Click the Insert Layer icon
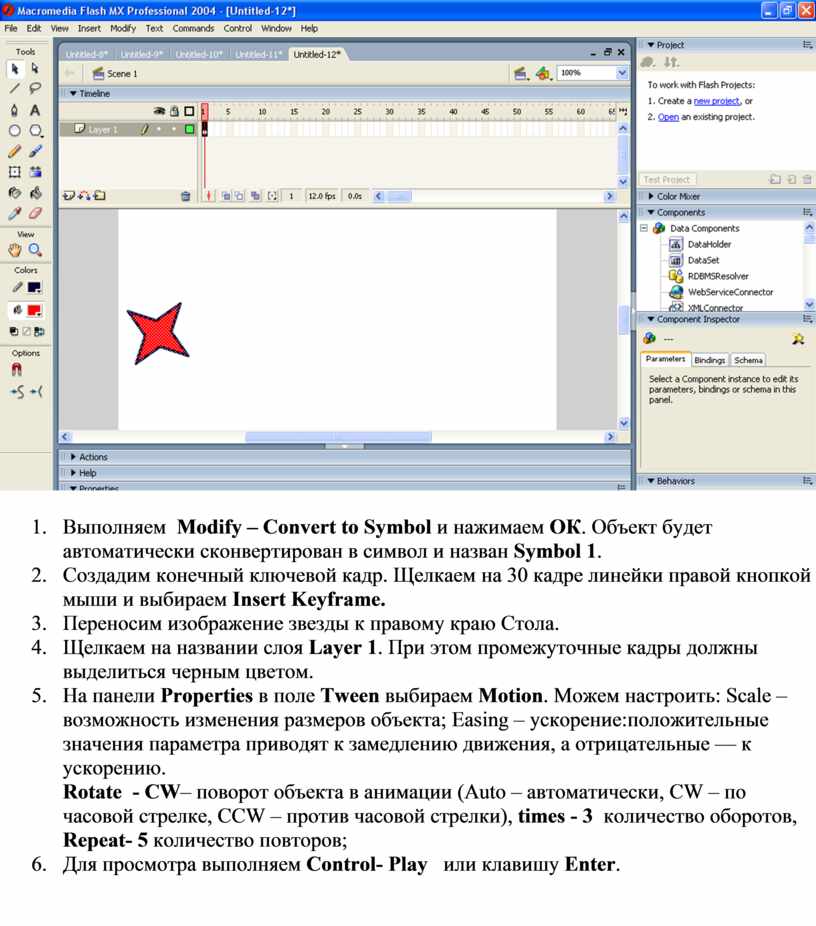Image resolution: width=816 pixels, height=926 pixels. [68, 195]
